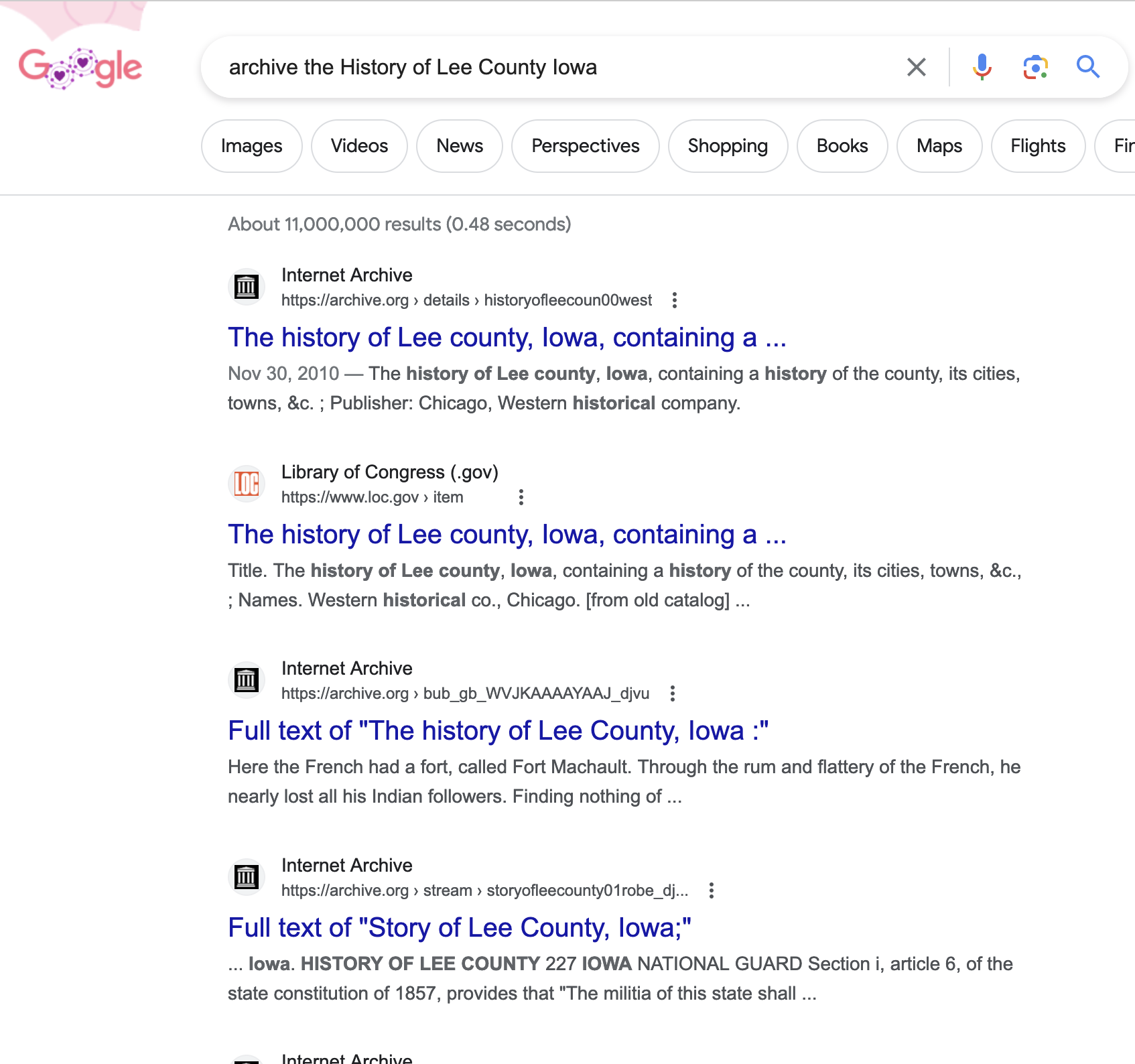Open more options for historyofleecoun00west result
1135x1064 pixels.
click(675, 300)
